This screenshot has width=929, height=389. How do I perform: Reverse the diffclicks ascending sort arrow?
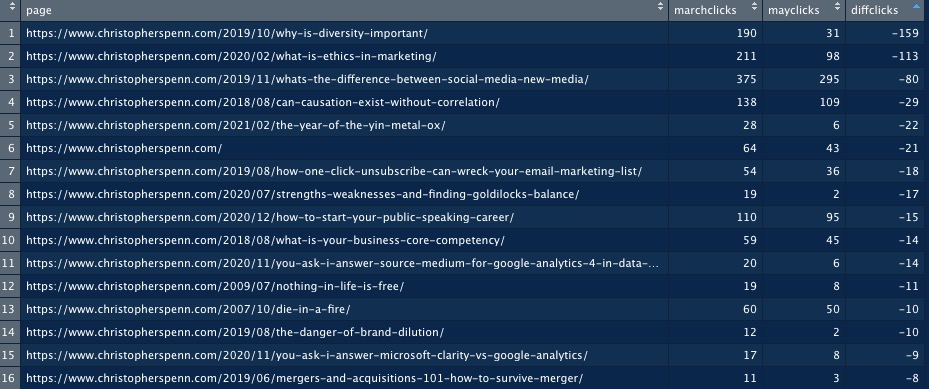point(917,6)
